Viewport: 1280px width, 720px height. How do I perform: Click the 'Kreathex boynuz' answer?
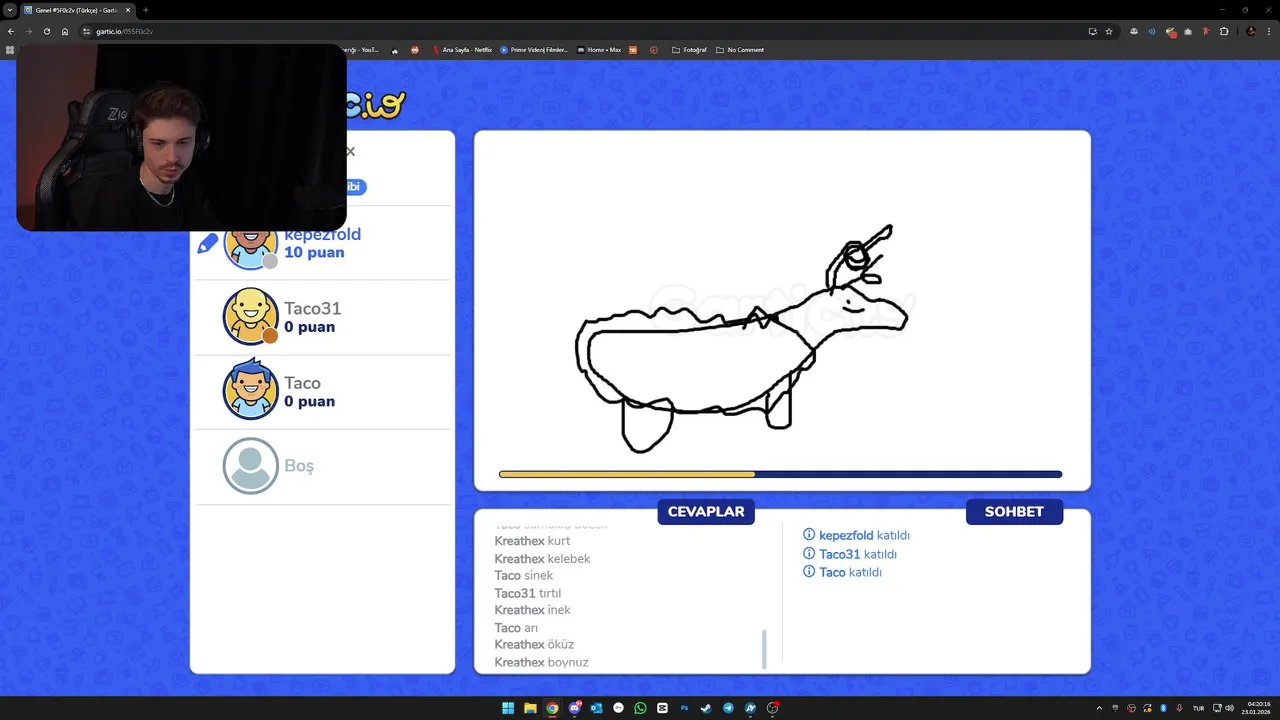(x=541, y=662)
